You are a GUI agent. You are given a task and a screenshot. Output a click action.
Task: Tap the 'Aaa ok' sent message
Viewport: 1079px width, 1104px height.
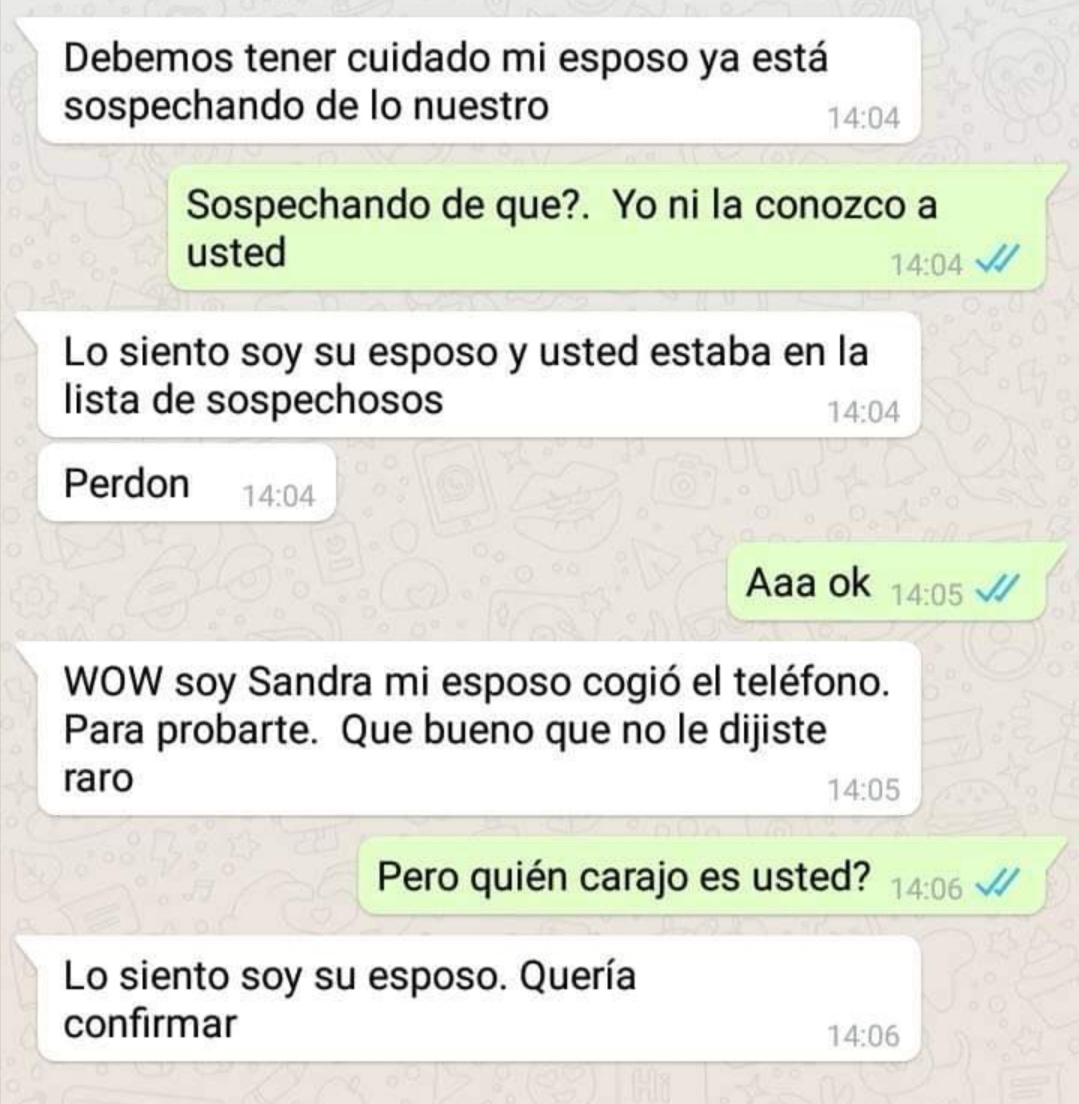coord(887,582)
